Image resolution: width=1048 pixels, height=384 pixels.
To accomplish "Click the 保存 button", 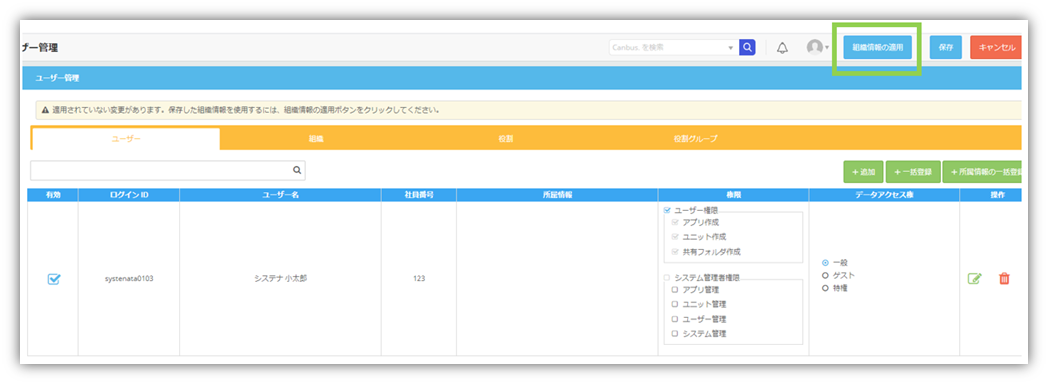I will pos(946,47).
